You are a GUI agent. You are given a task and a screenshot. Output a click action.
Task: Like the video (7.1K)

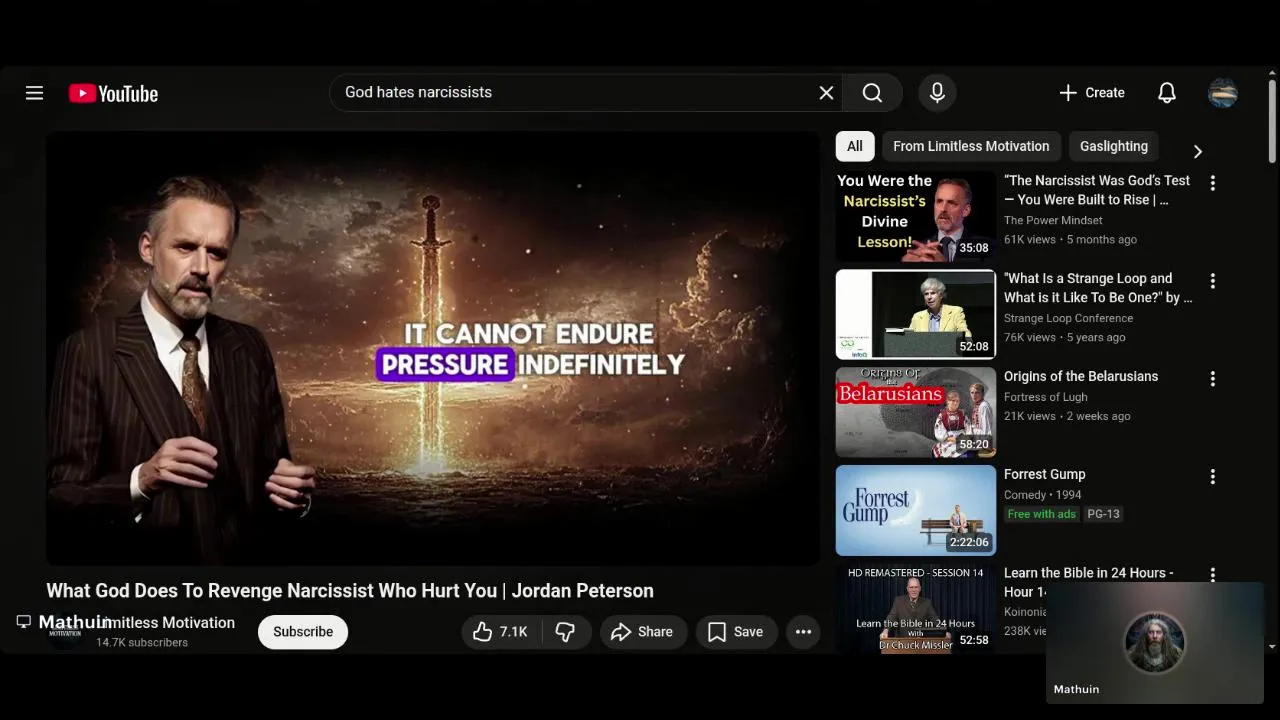[500, 632]
